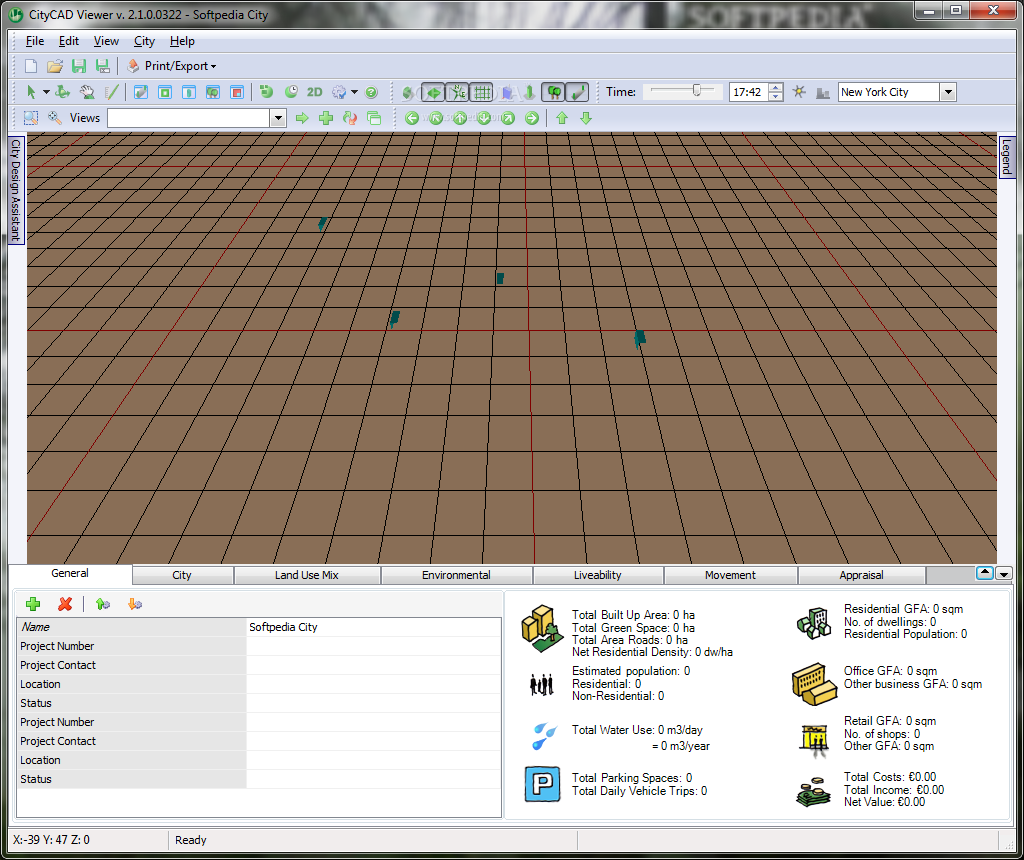Click the green move down arrow icon
1024x860 pixels.
click(x=586, y=118)
